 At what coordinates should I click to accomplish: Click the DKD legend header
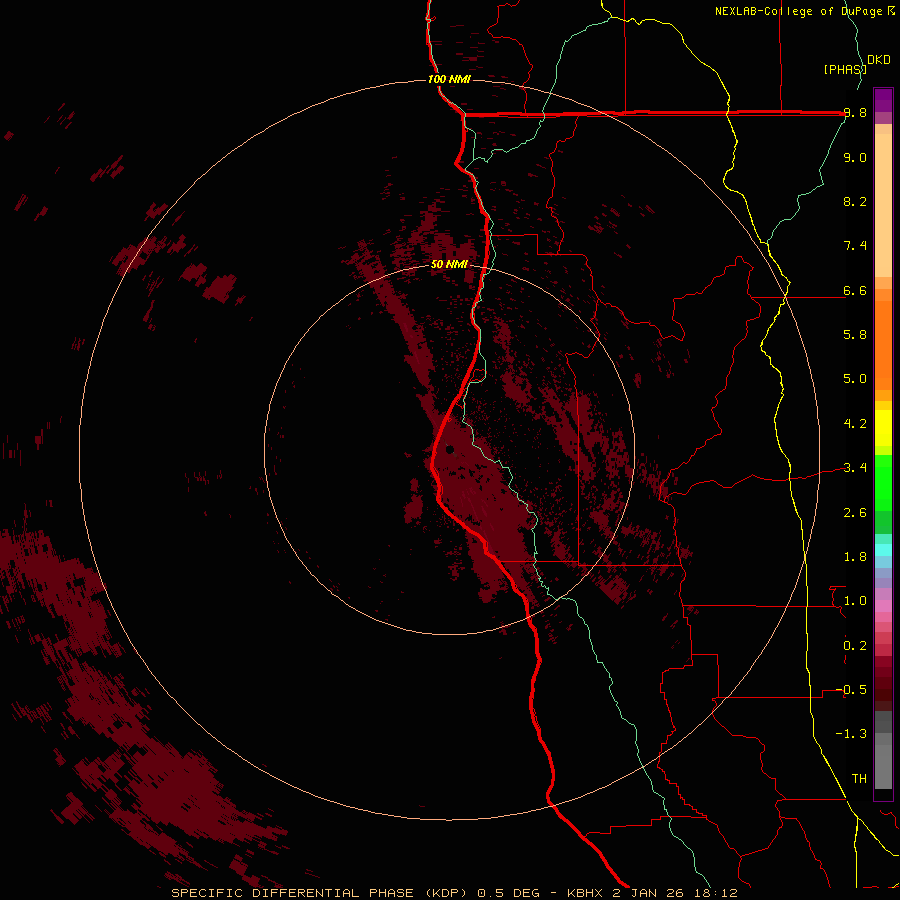click(879, 60)
